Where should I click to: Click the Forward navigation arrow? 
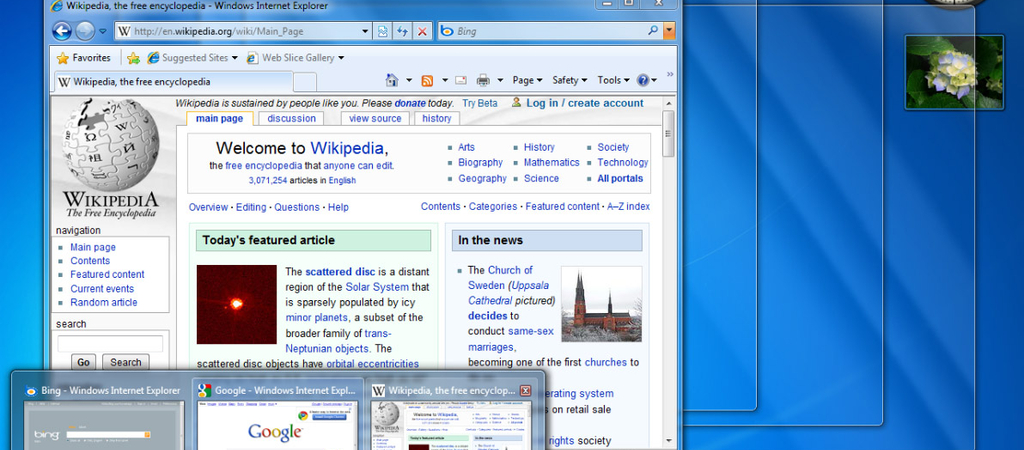point(85,31)
